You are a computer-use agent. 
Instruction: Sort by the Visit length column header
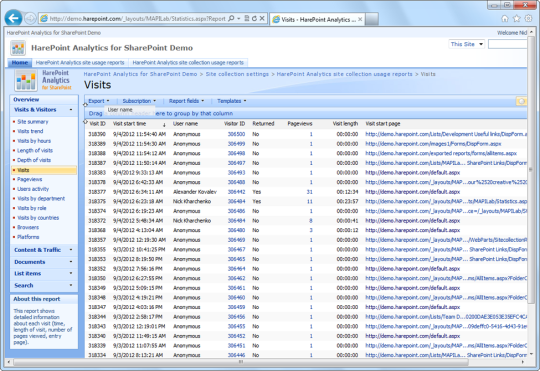(x=345, y=124)
